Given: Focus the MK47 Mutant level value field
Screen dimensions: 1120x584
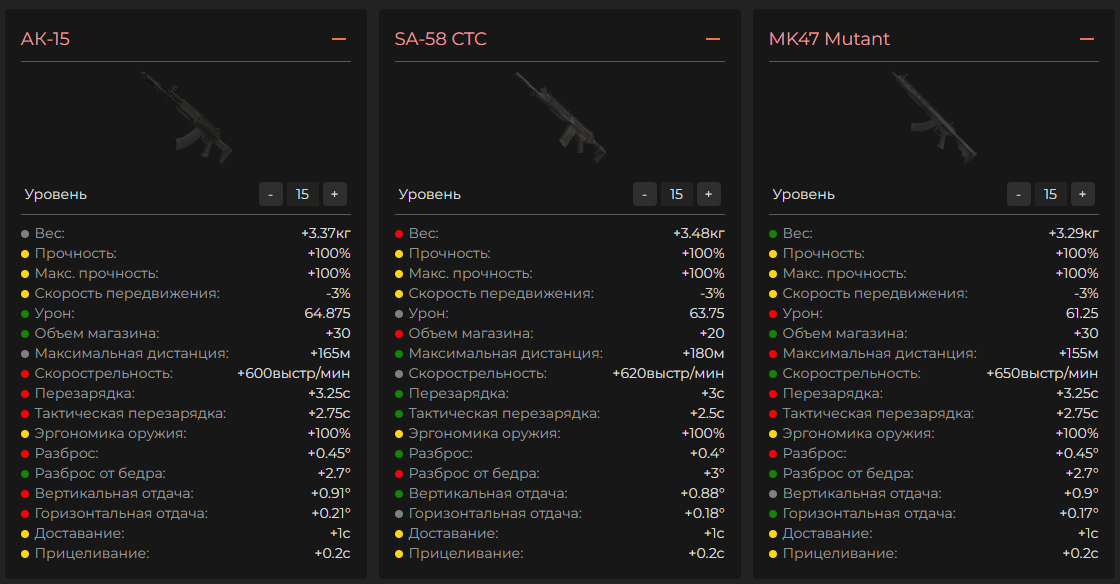Looking at the screenshot, I should tap(1051, 194).
